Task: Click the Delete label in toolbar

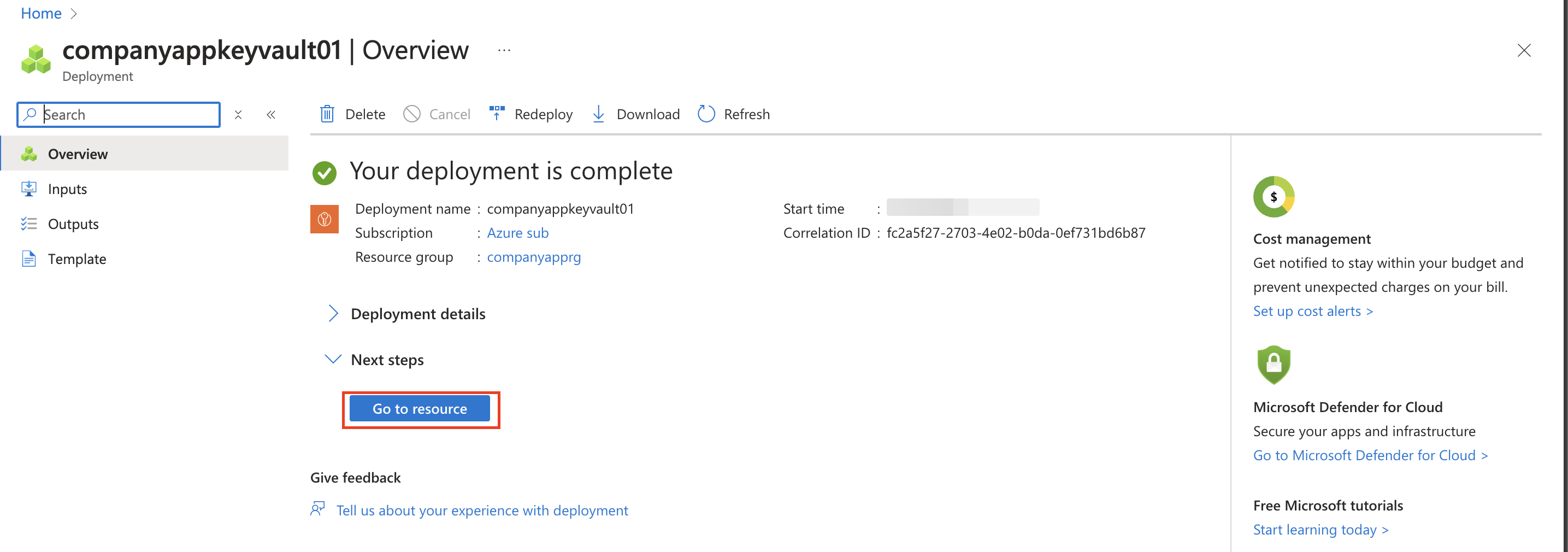Action: pos(365,114)
